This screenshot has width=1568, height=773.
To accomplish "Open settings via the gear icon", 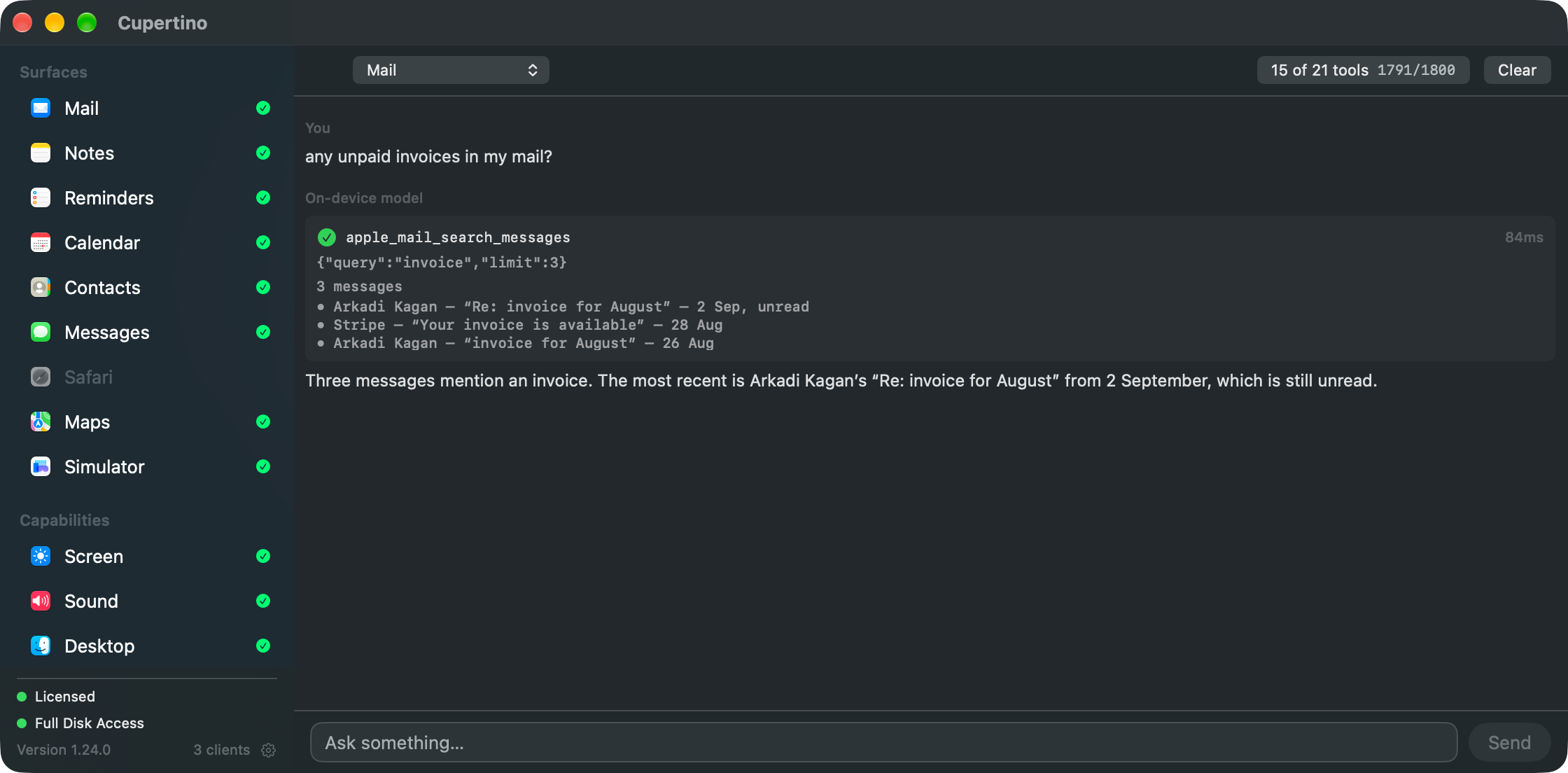I will point(268,750).
